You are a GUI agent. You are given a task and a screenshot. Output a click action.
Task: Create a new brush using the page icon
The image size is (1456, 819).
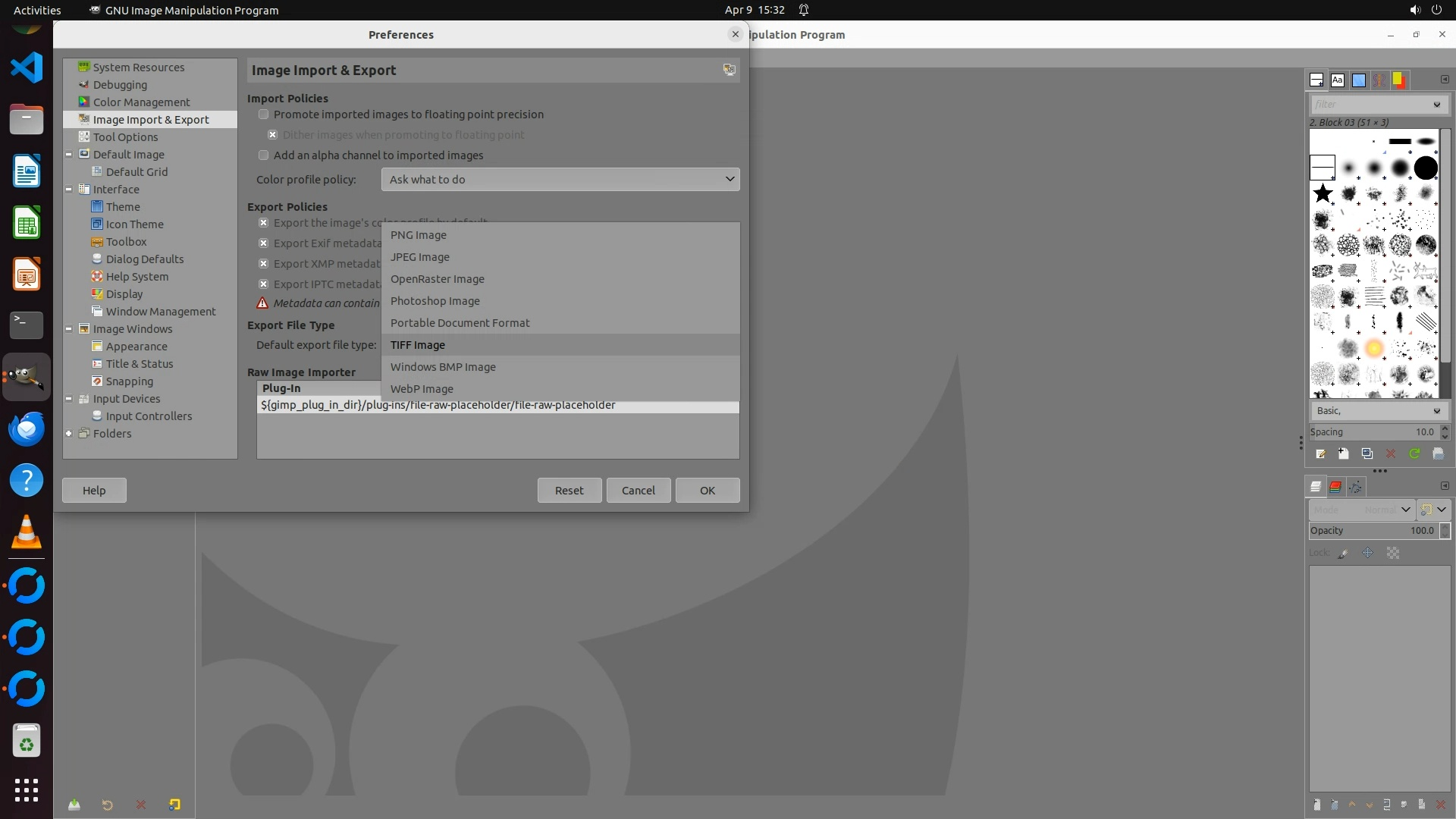click(1343, 453)
